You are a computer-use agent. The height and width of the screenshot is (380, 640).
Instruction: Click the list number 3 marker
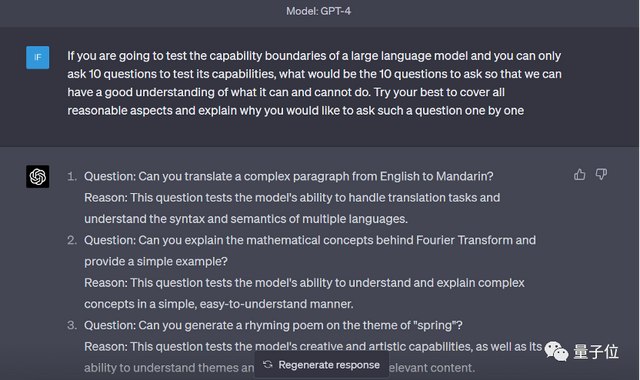coord(72,325)
